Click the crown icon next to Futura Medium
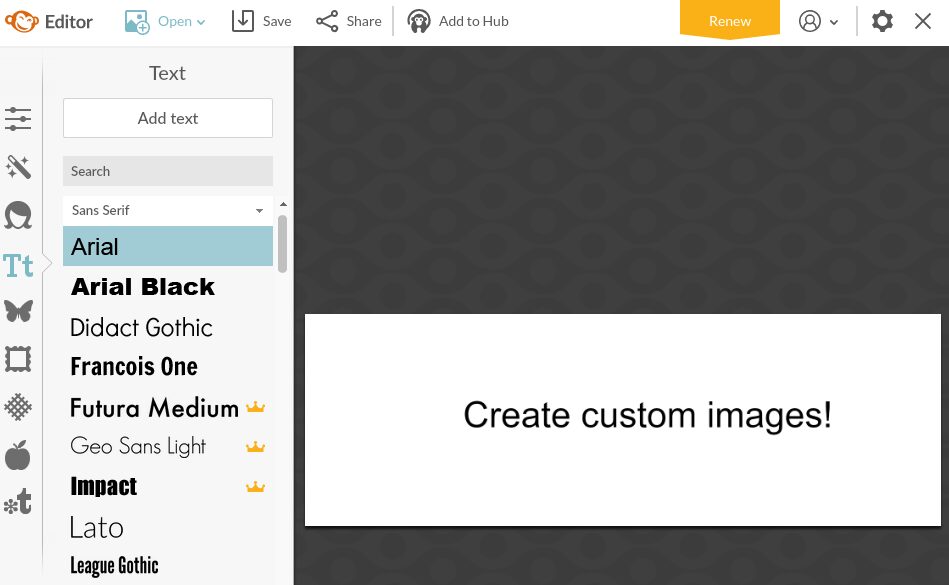This screenshot has height=585, width=949. 255,407
